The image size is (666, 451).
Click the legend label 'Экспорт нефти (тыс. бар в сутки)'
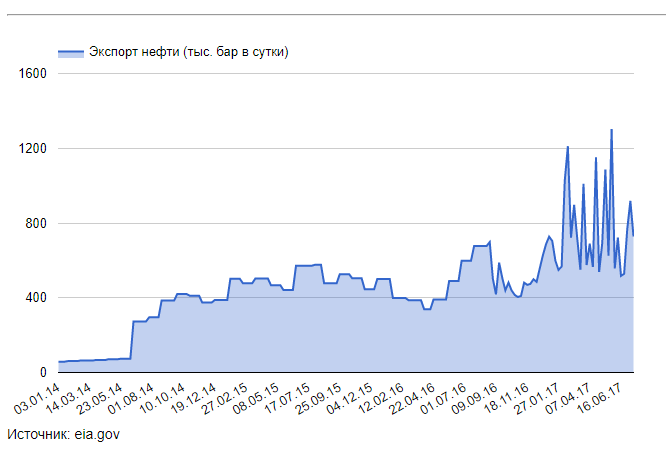[189, 52]
